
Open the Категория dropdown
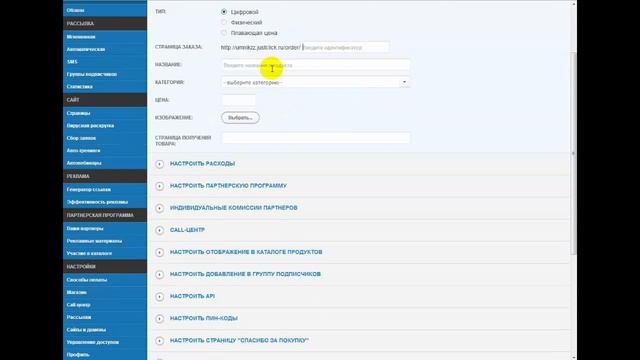point(316,82)
